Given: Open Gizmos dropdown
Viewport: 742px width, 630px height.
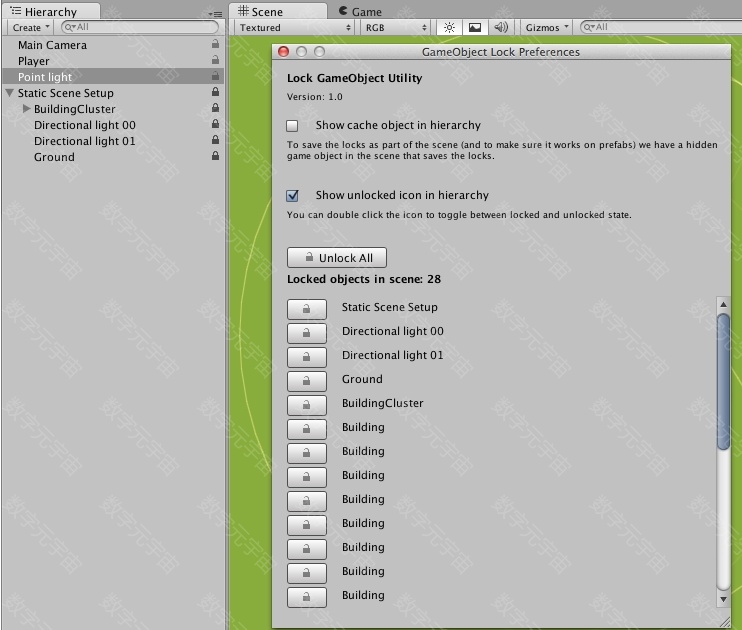Looking at the screenshot, I should 547,27.
